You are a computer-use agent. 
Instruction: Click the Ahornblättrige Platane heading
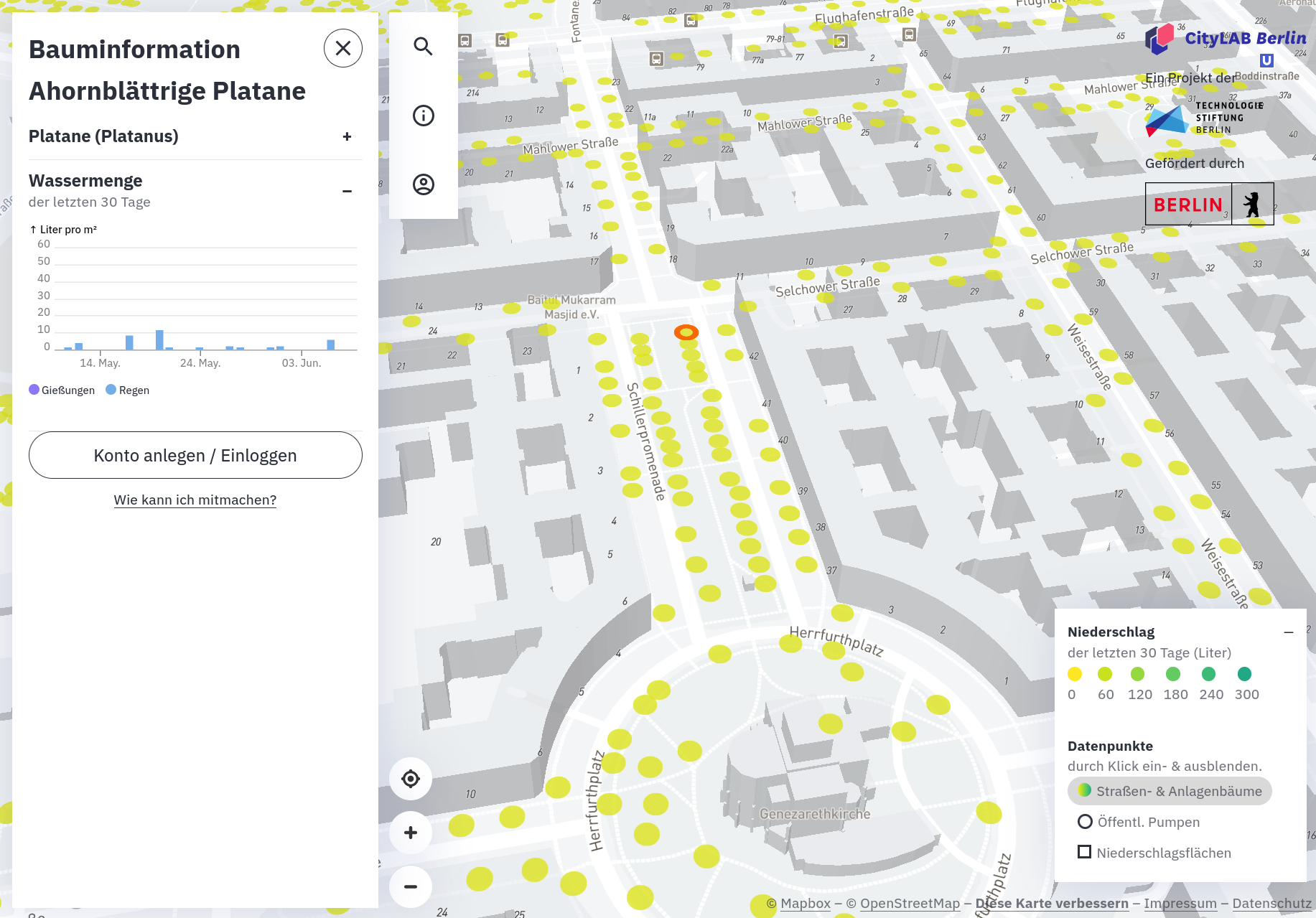[x=167, y=91]
